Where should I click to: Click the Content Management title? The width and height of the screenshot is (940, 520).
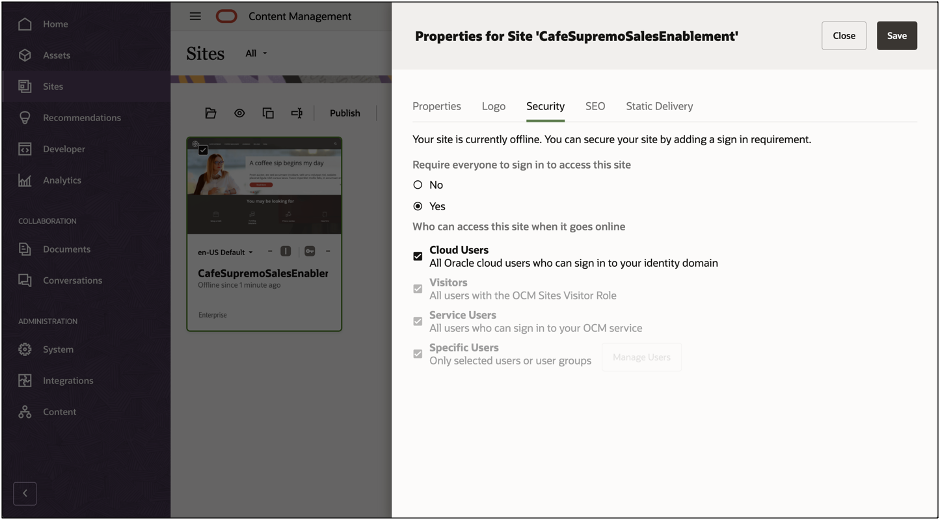(300, 16)
